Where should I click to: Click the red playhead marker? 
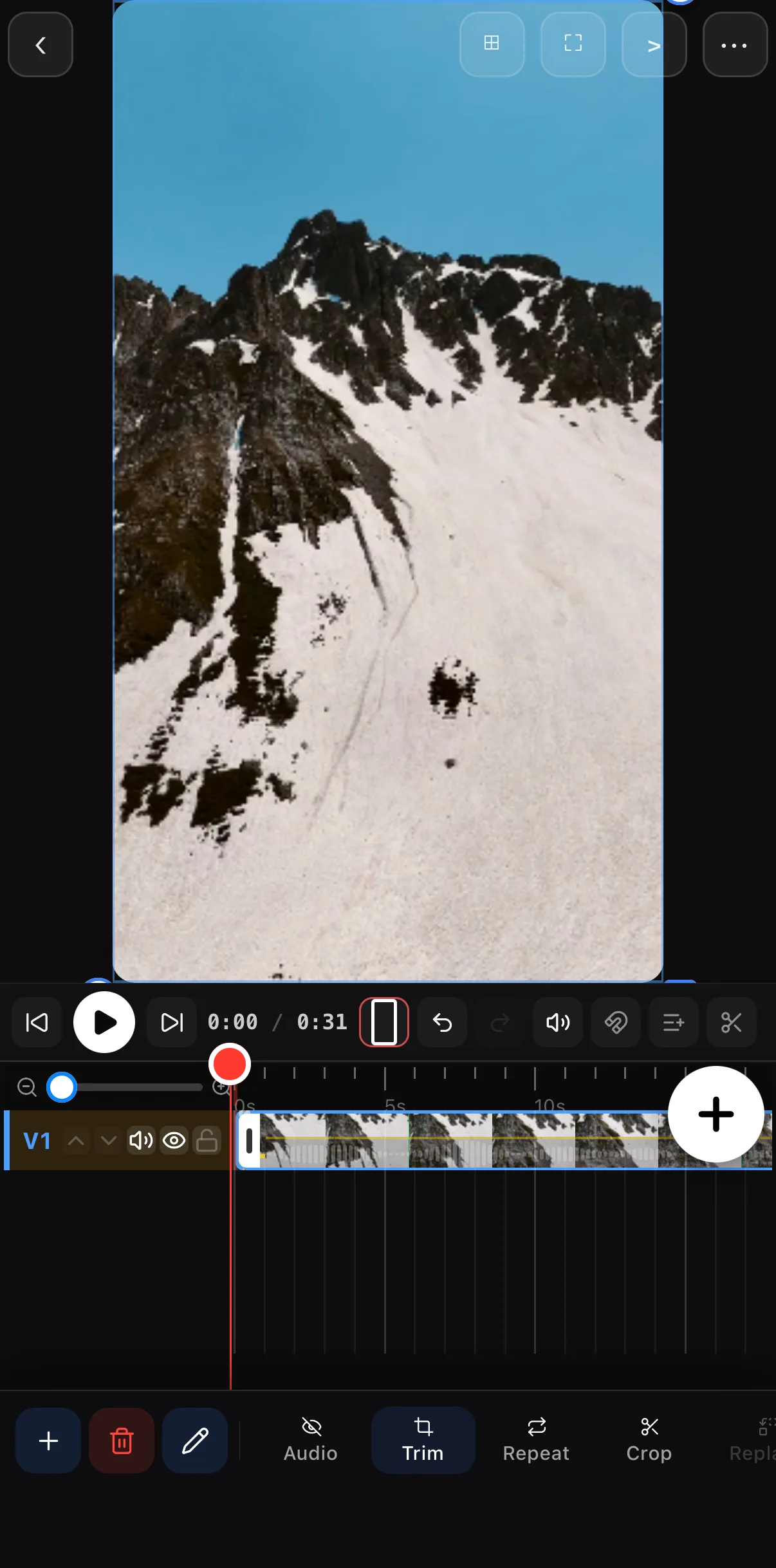(230, 1064)
